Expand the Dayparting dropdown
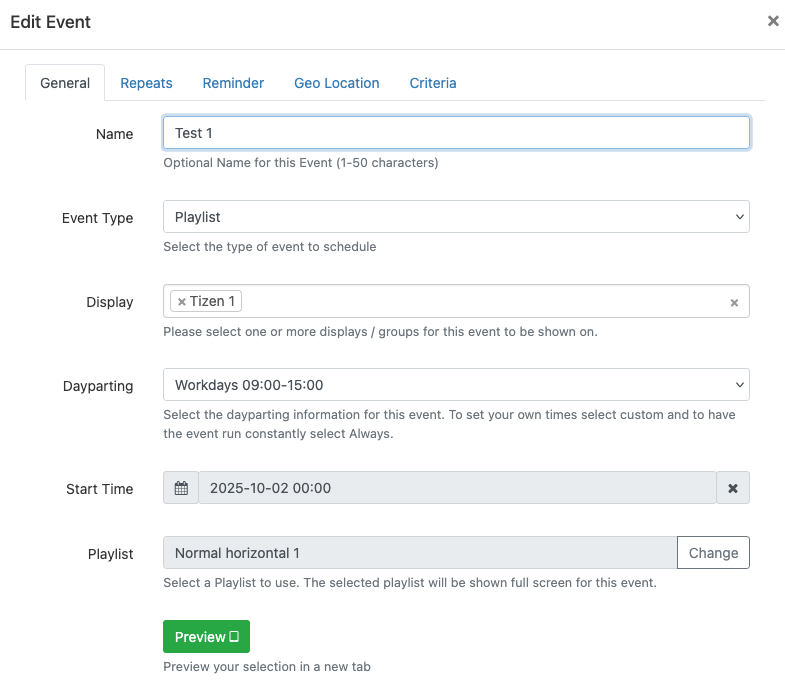The image size is (785, 696). pyautogui.click(x=456, y=384)
